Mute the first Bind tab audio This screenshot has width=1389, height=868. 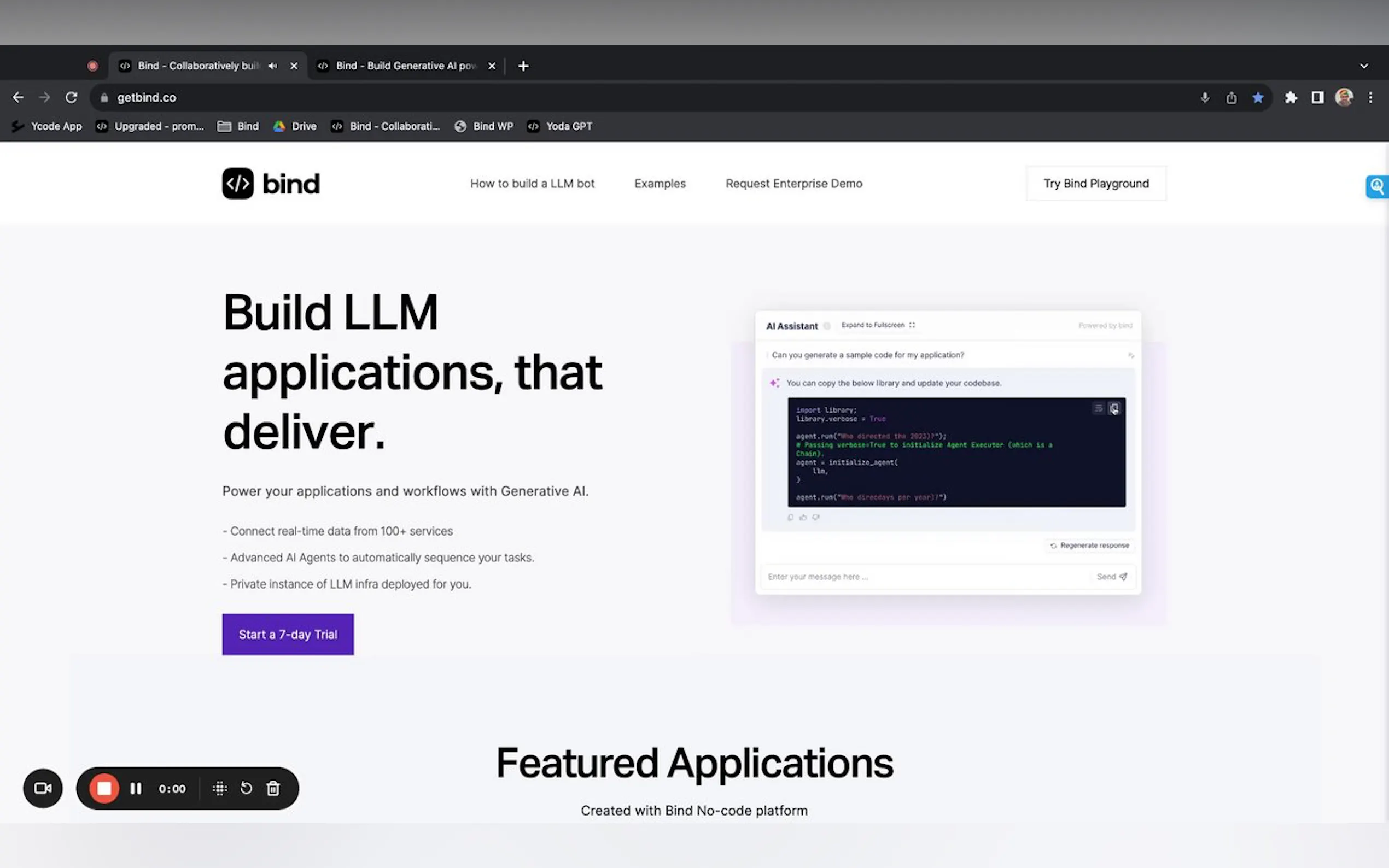pos(273,66)
